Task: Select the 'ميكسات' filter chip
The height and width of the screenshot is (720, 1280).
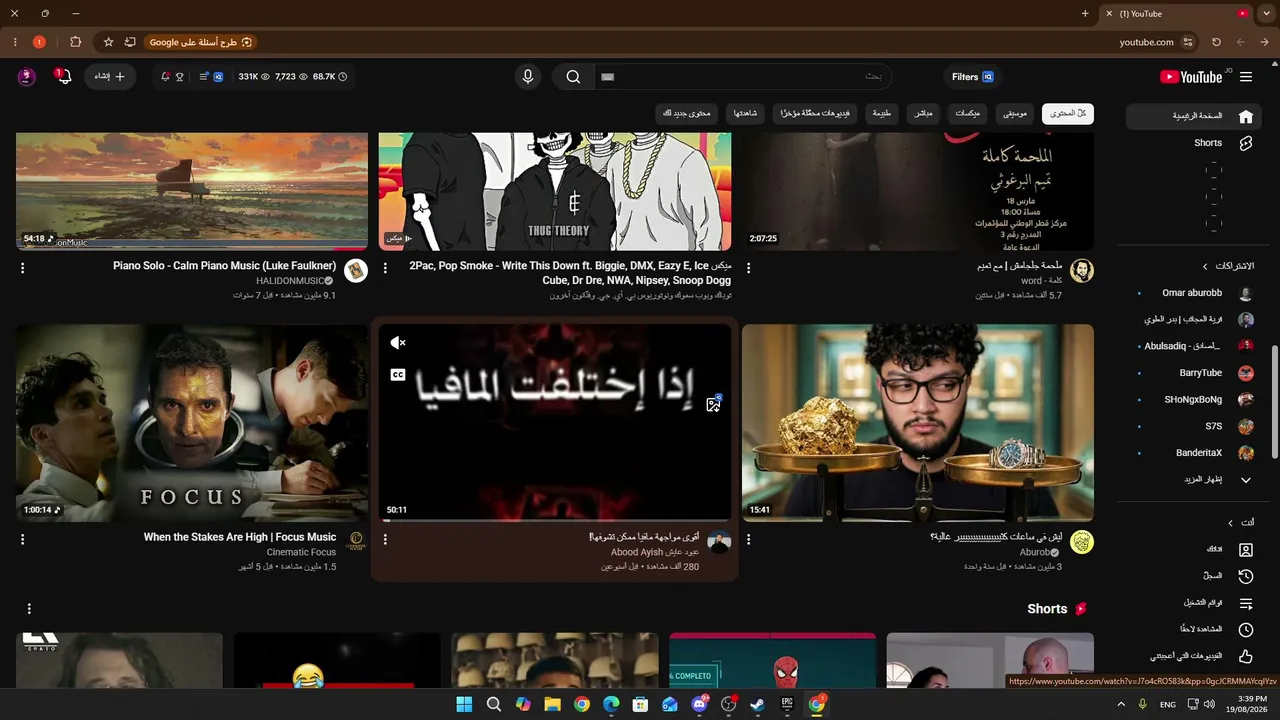Action: (967, 113)
